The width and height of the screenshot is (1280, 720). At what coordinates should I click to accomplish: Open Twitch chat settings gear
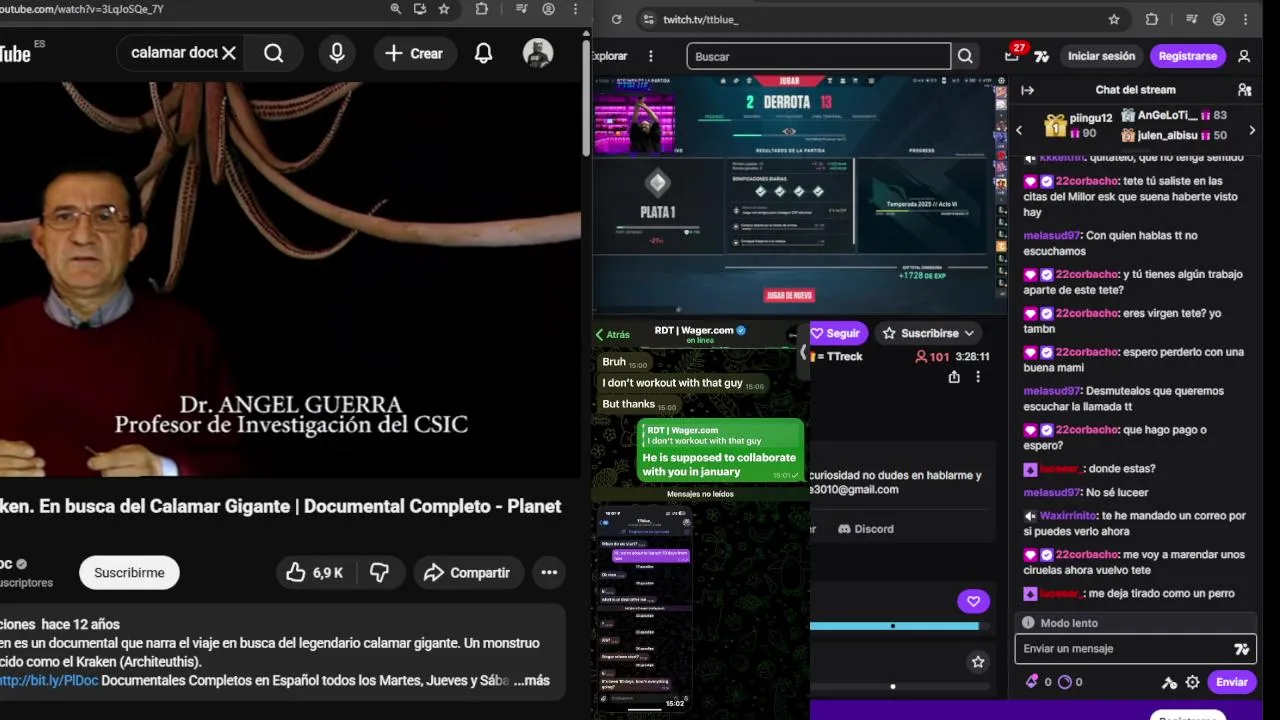pos(1192,682)
